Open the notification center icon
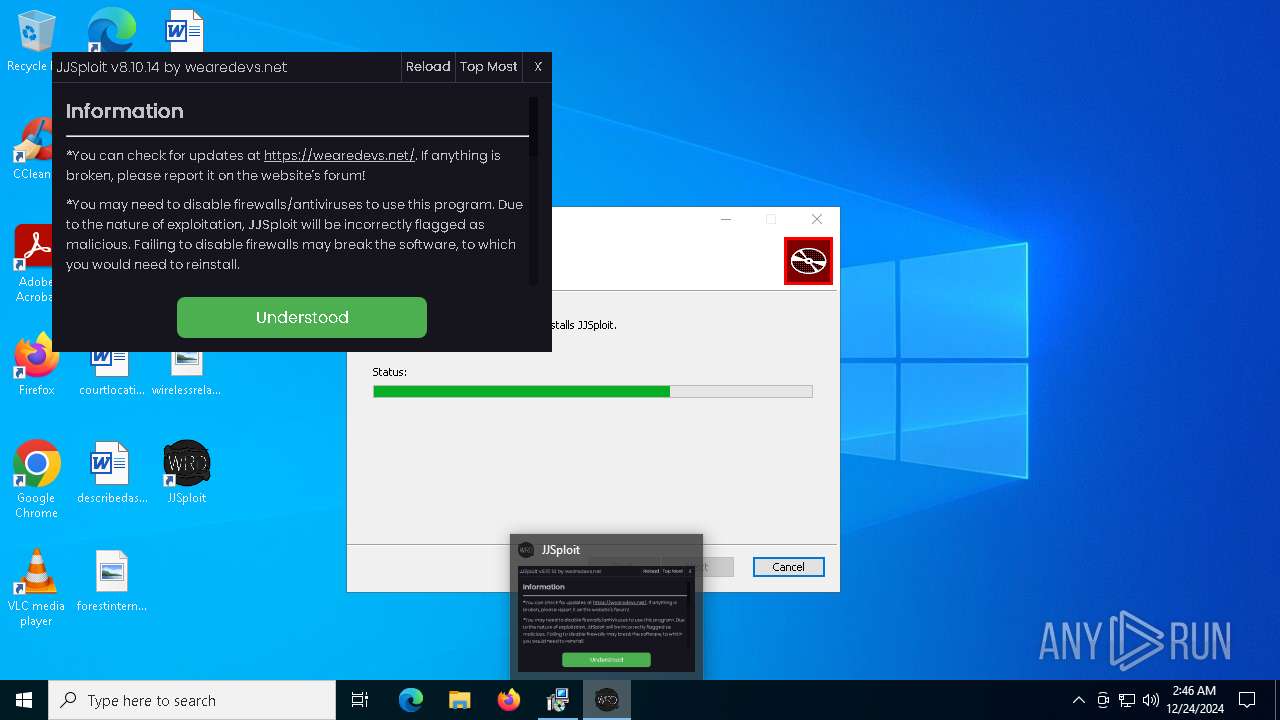 coord(1247,700)
